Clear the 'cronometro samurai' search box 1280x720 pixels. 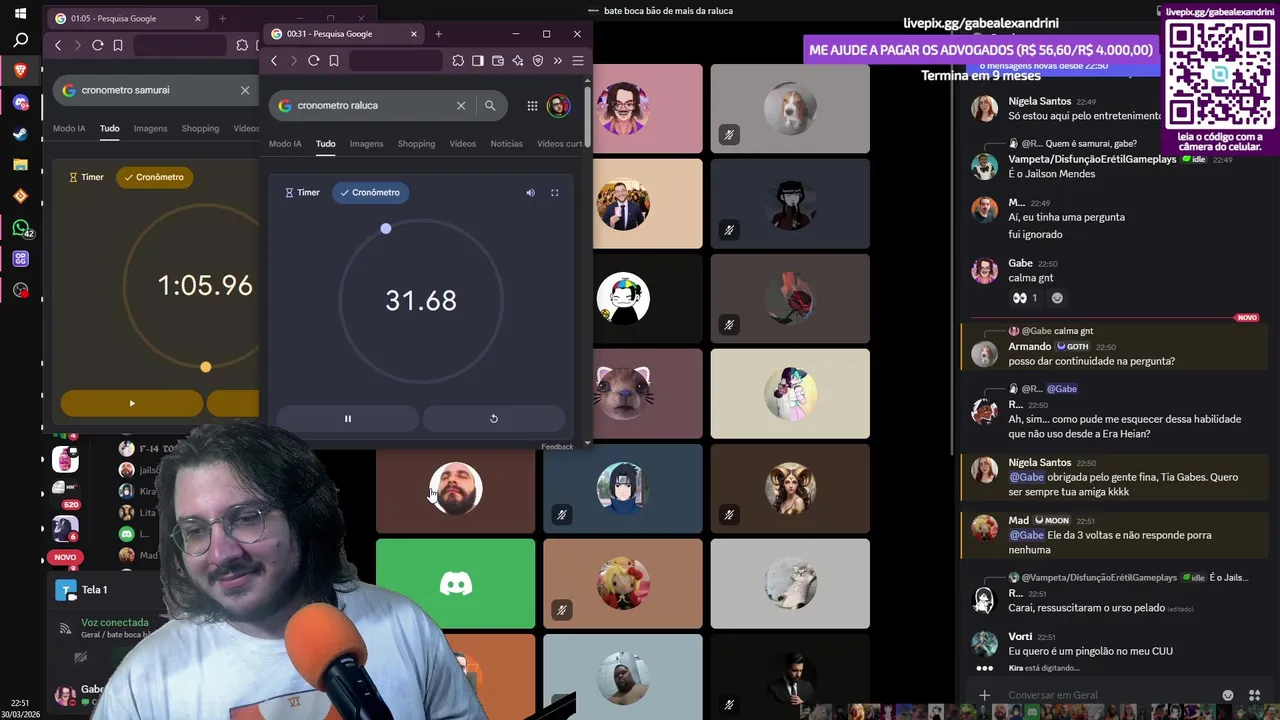[245, 90]
